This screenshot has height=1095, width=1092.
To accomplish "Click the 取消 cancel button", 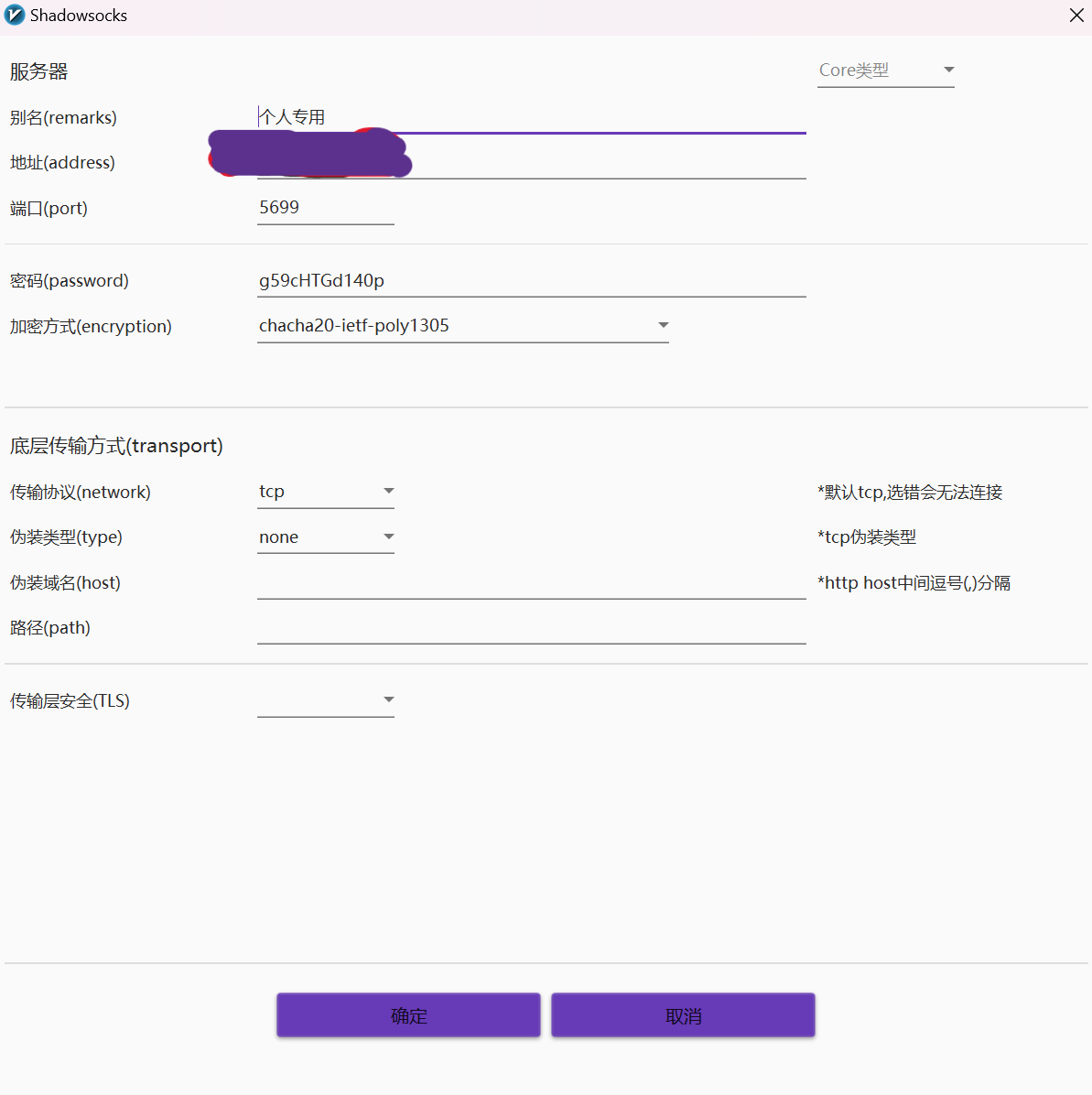I will click(x=683, y=1015).
